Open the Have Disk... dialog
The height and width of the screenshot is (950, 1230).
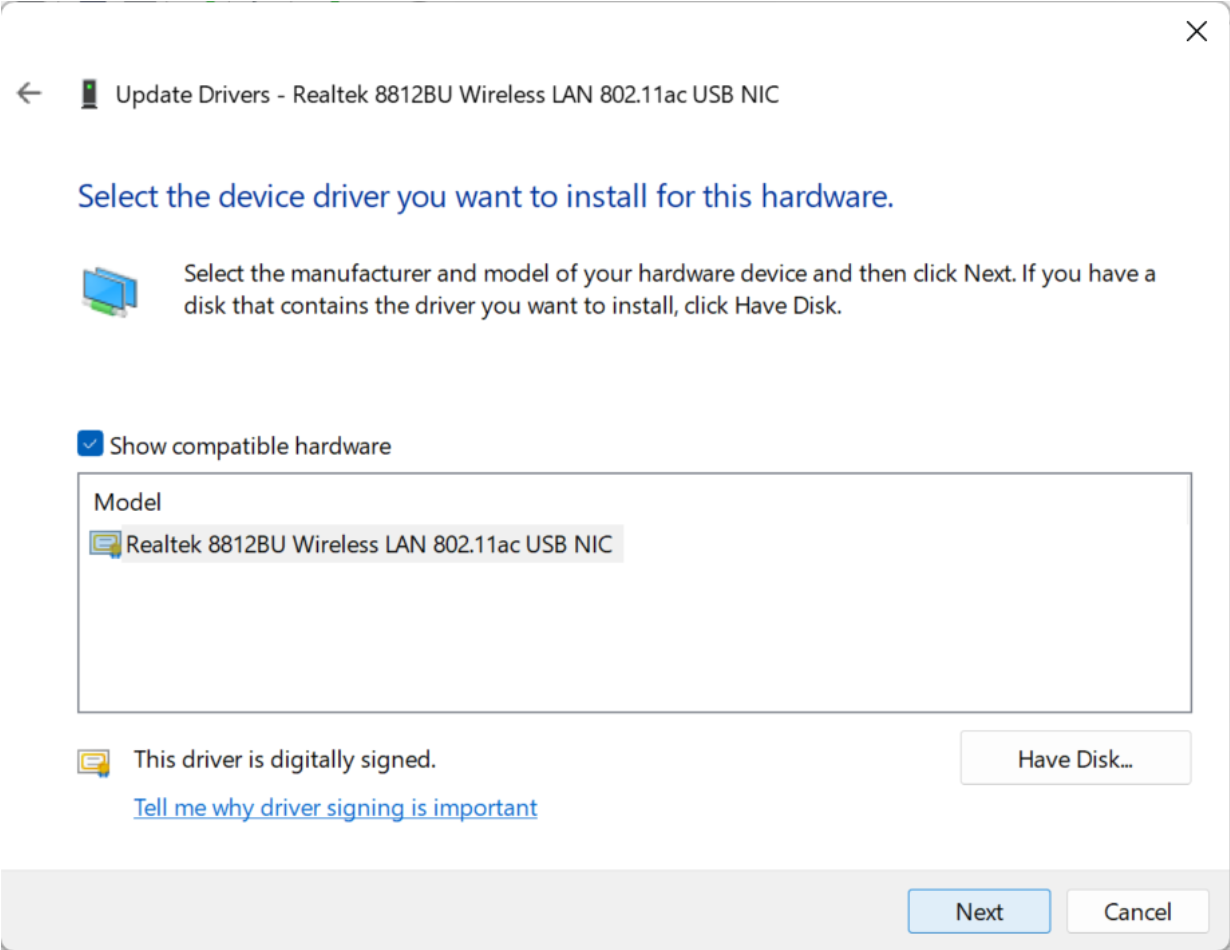(1075, 759)
